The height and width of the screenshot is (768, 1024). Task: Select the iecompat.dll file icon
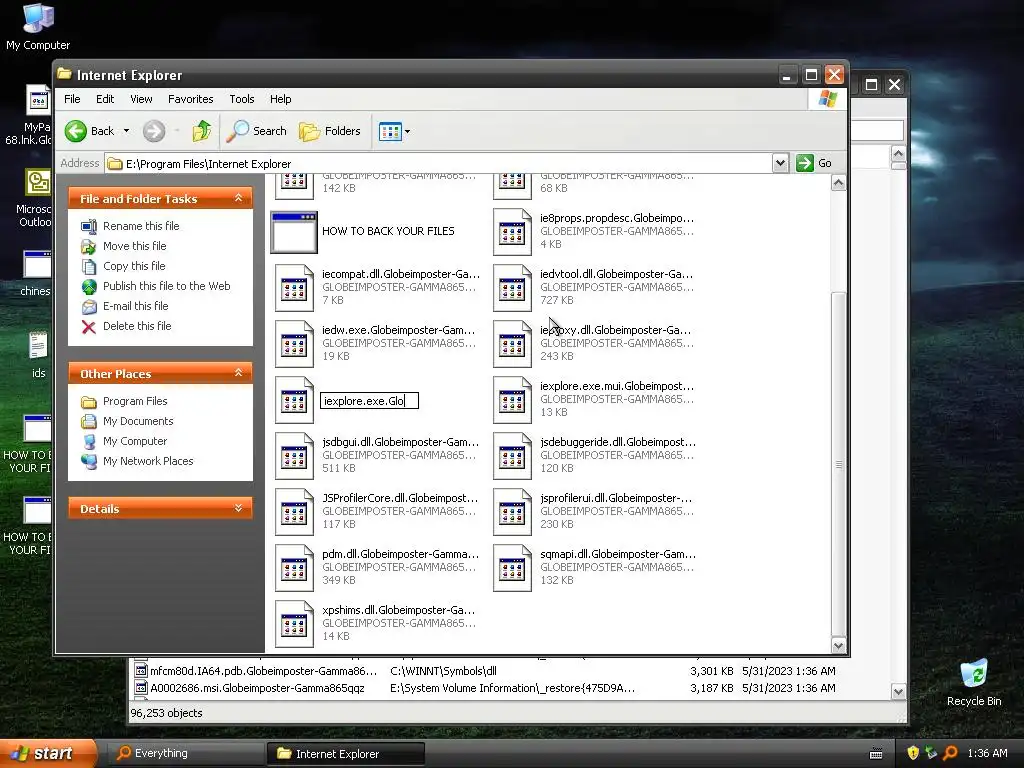294,288
